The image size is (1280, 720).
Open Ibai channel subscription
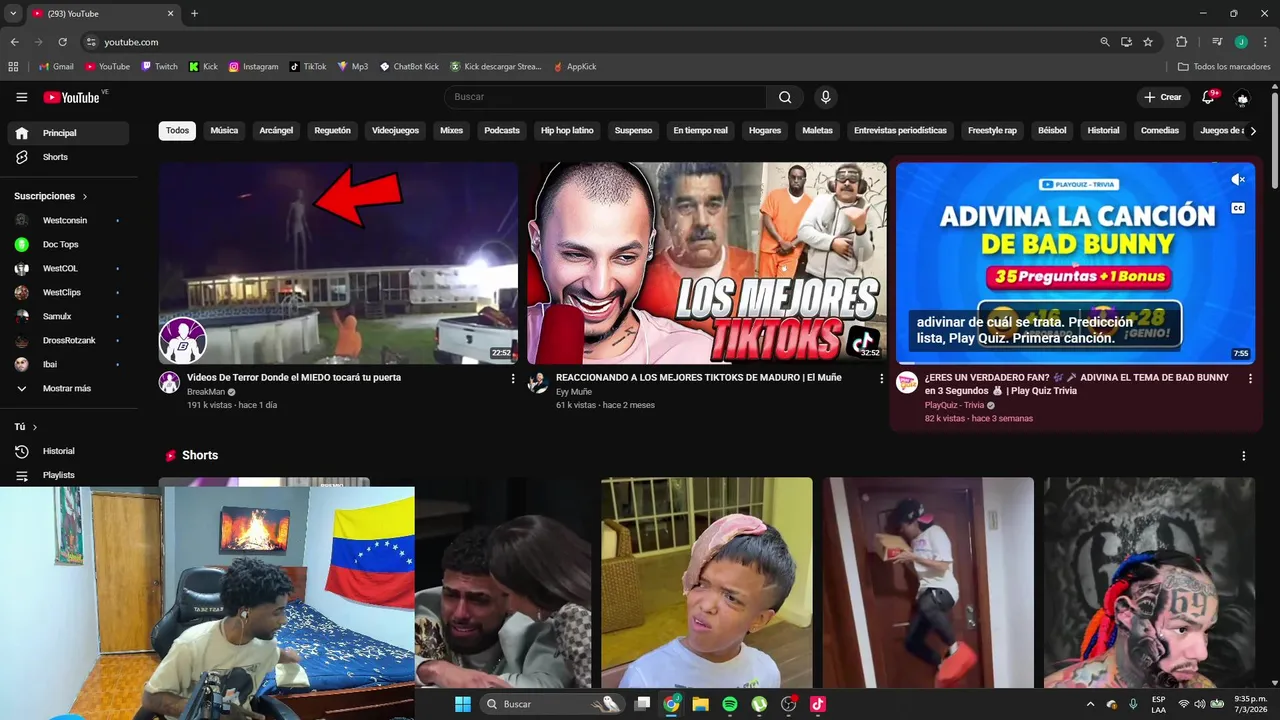coord(68,364)
